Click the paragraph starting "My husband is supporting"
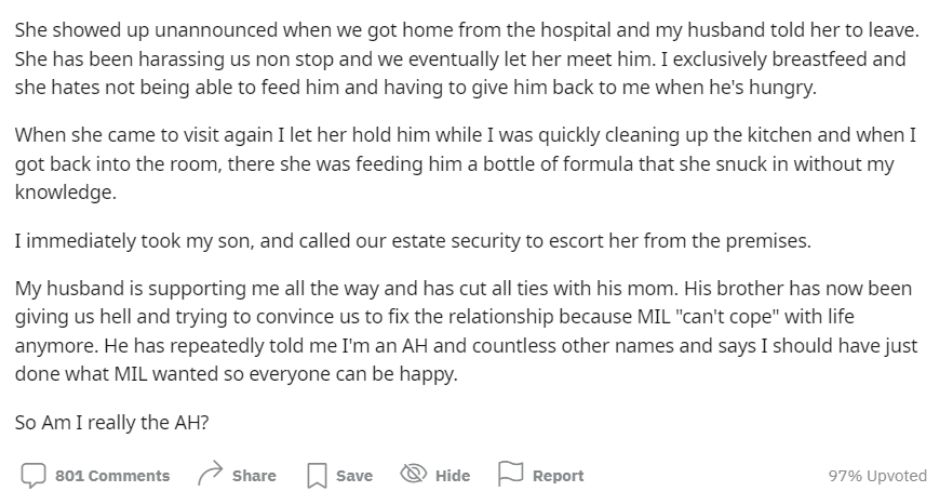Viewport: 940px width, 502px height. point(466,331)
